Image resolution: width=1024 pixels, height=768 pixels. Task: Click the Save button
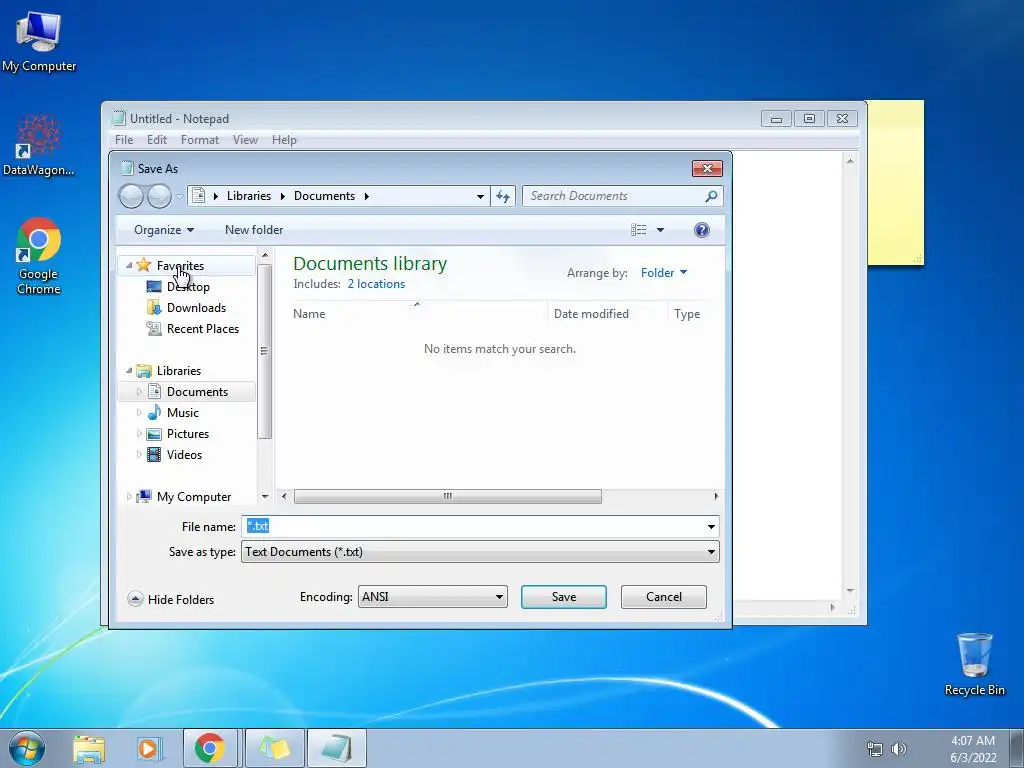click(564, 597)
